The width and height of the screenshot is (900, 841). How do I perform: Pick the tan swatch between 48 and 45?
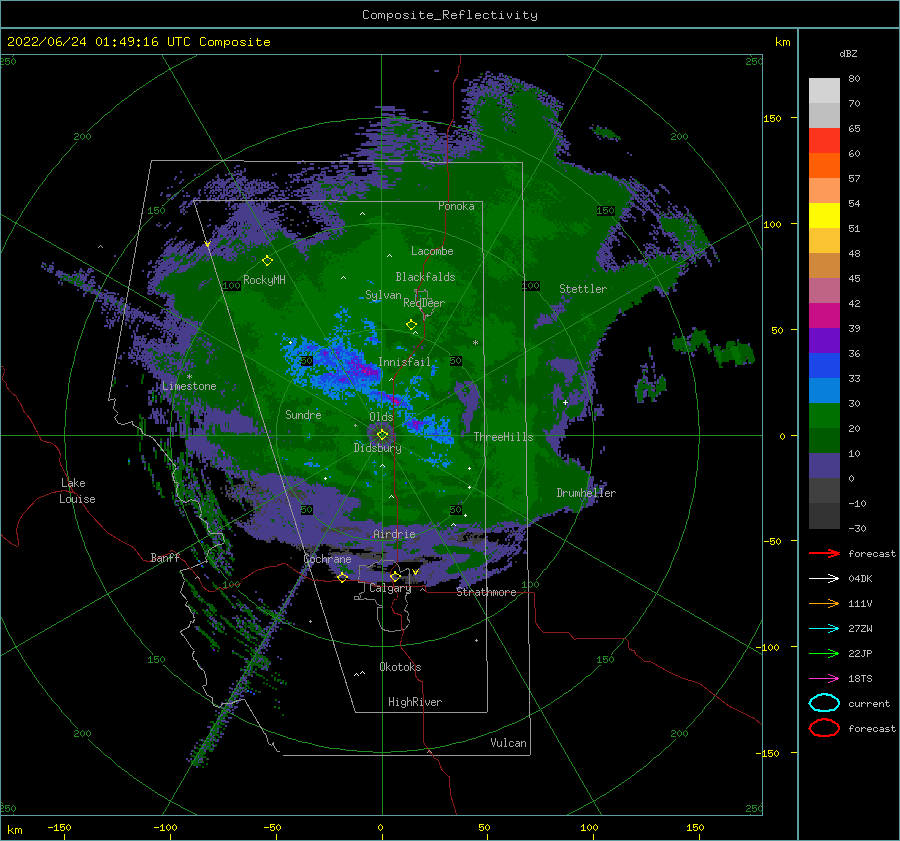(824, 265)
